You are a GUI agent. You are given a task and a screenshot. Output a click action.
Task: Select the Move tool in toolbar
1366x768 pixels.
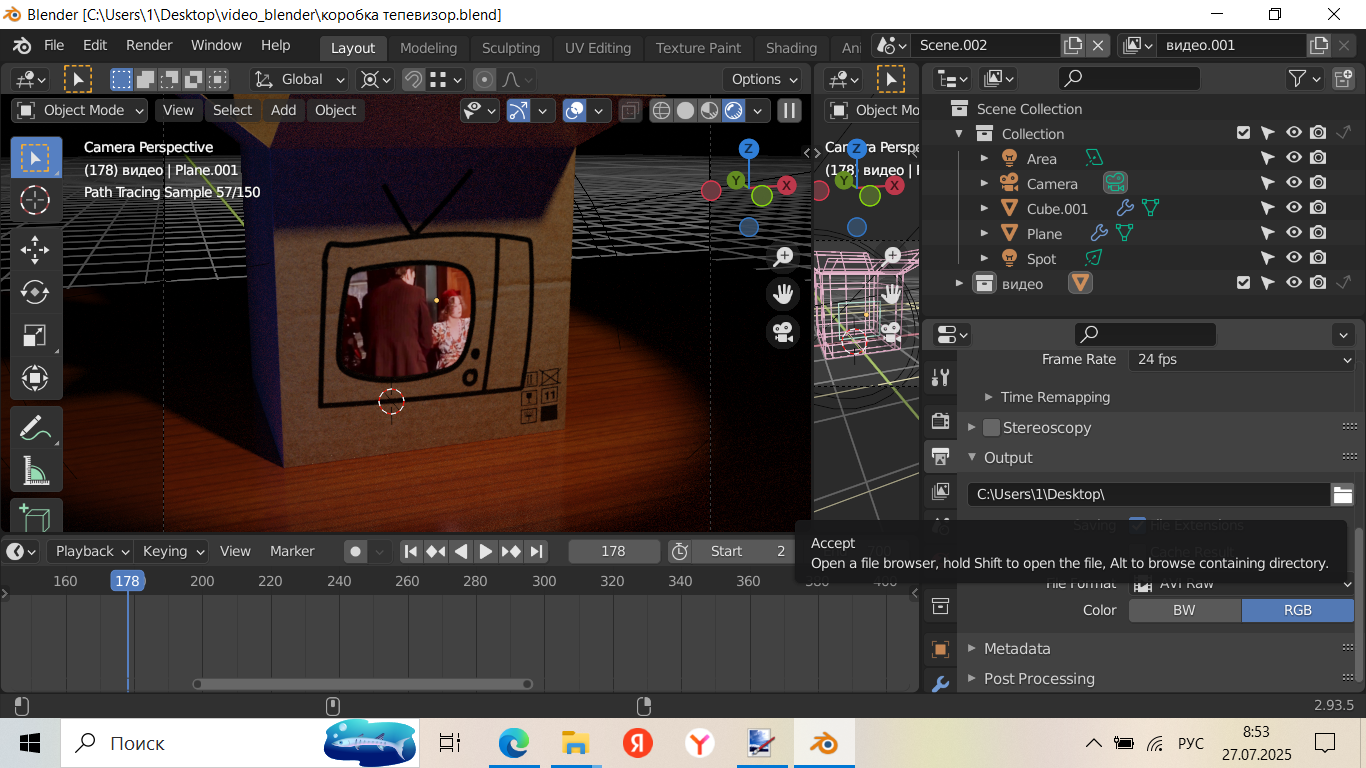[35, 249]
